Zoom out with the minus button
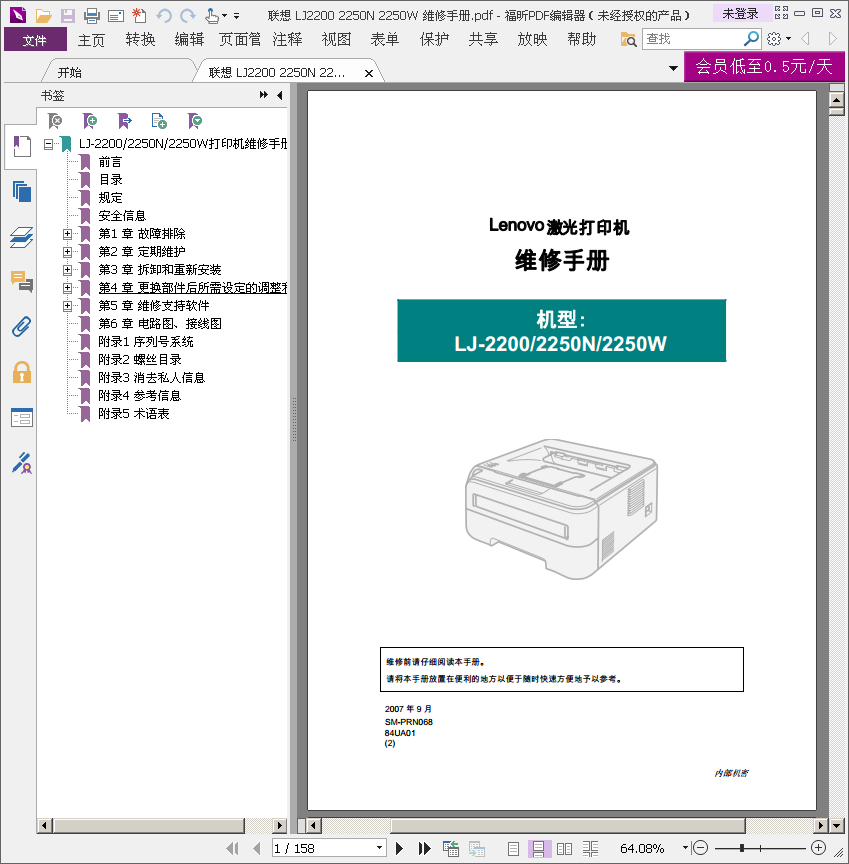The height and width of the screenshot is (864, 849). click(700, 847)
